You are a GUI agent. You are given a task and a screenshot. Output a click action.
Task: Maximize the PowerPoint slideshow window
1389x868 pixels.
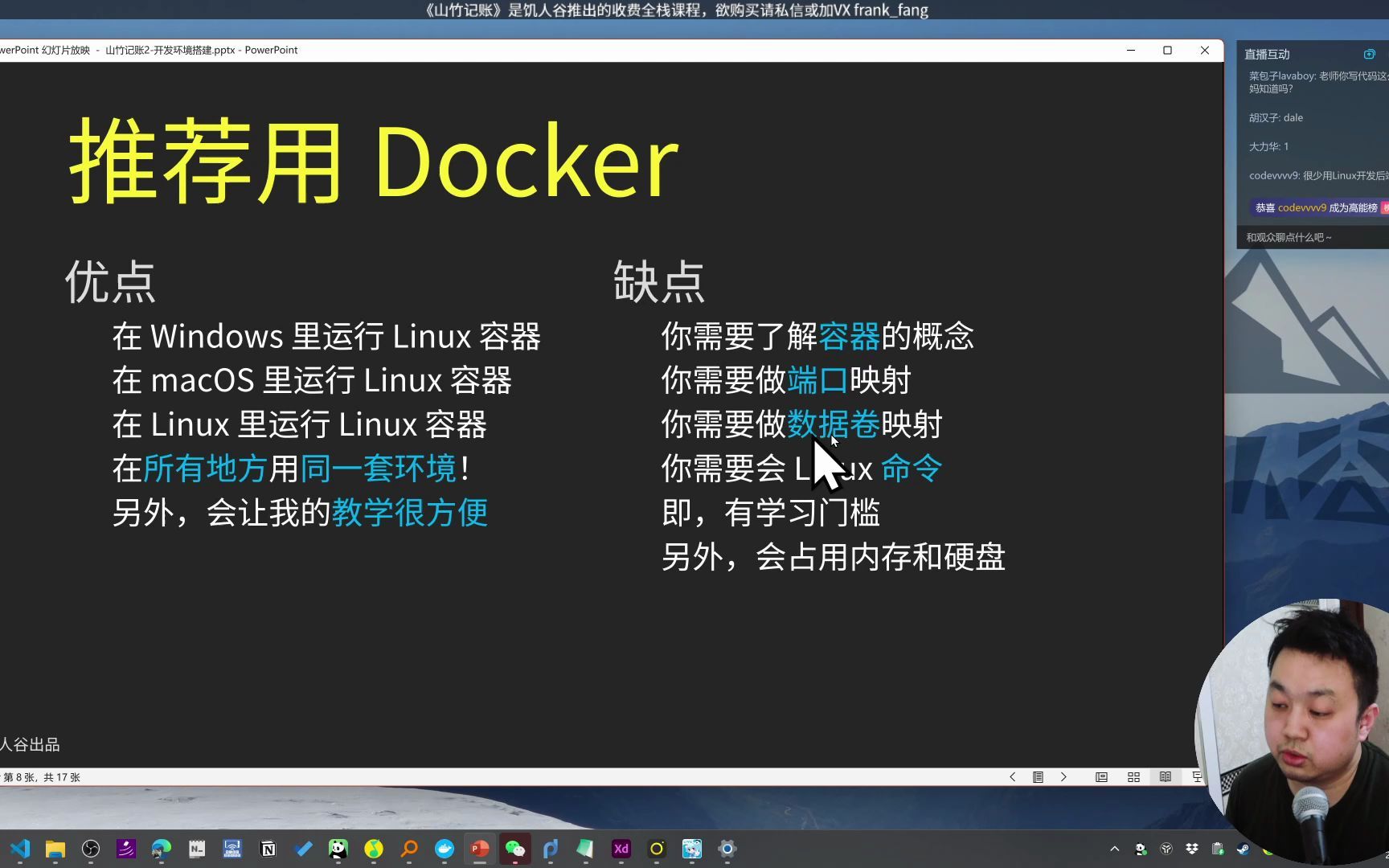pyautogui.click(x=1167, y=50)
